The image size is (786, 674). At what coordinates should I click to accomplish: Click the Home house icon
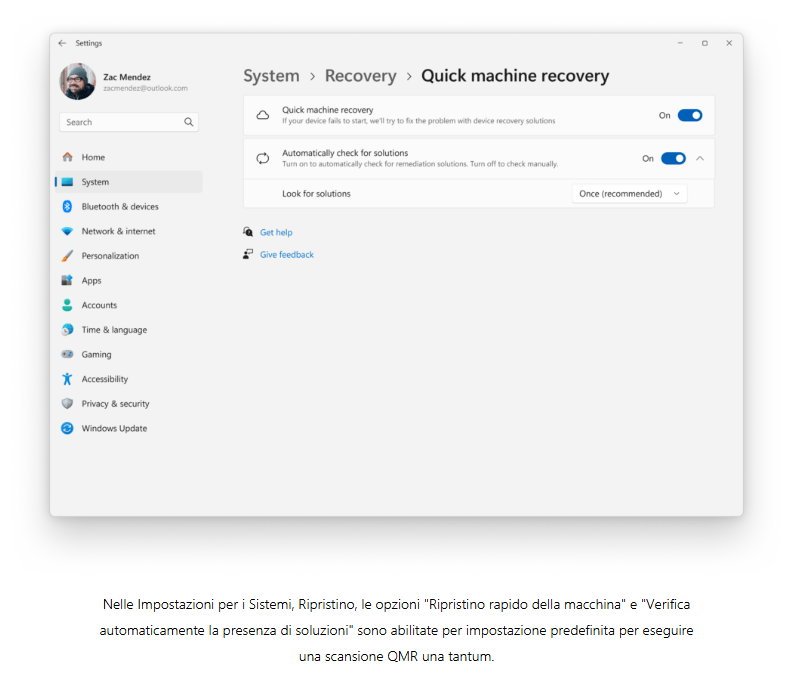67,157
